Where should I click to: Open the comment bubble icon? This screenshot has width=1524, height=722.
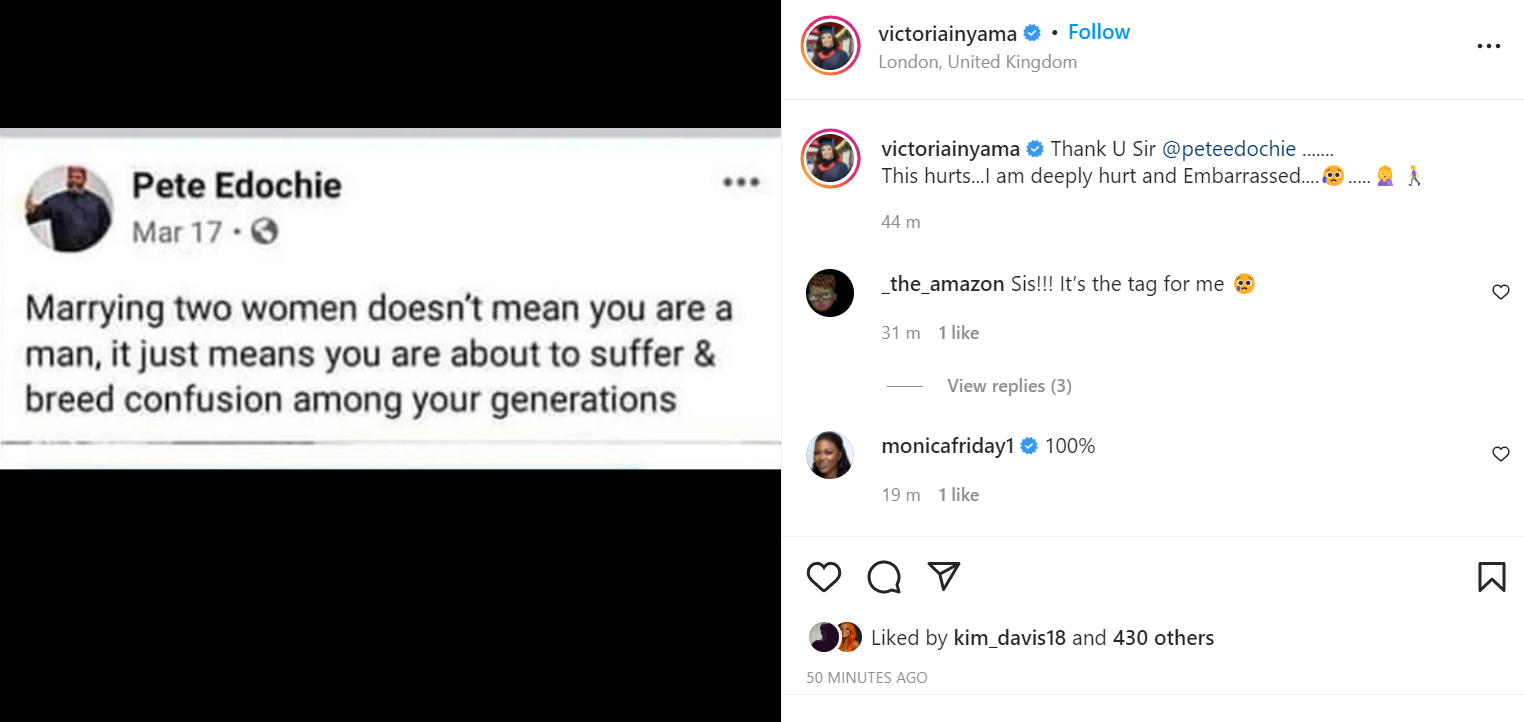click(883, 577)
